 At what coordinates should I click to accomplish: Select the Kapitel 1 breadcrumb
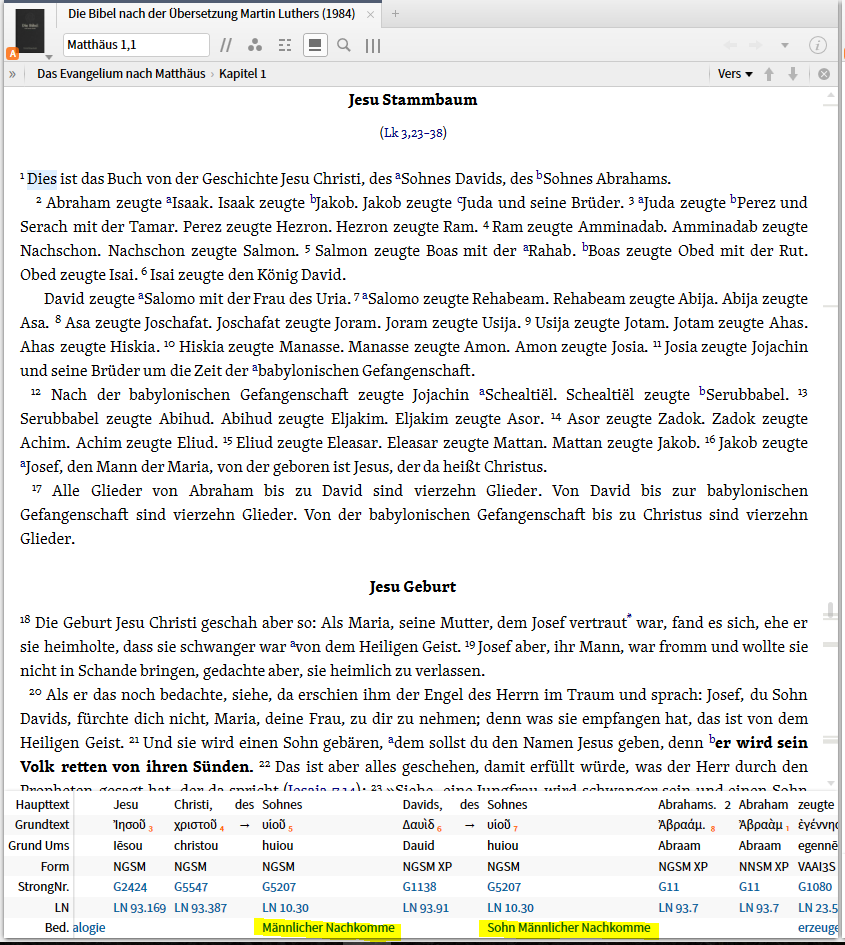[x=242, y=74]
